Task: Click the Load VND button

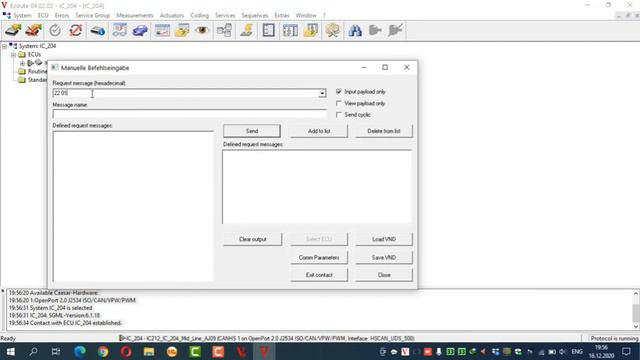Action: coord(384,239)
